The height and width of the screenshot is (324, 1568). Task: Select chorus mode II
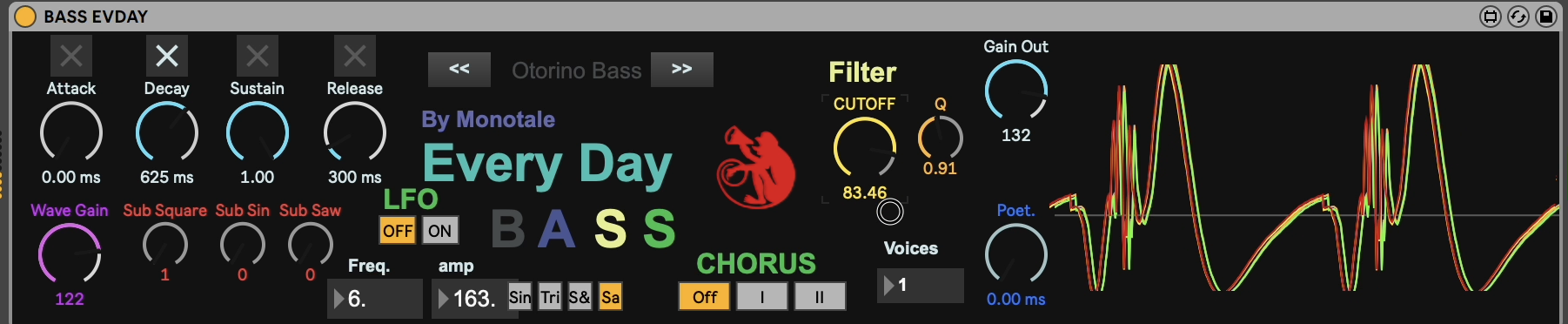(820, 297)
